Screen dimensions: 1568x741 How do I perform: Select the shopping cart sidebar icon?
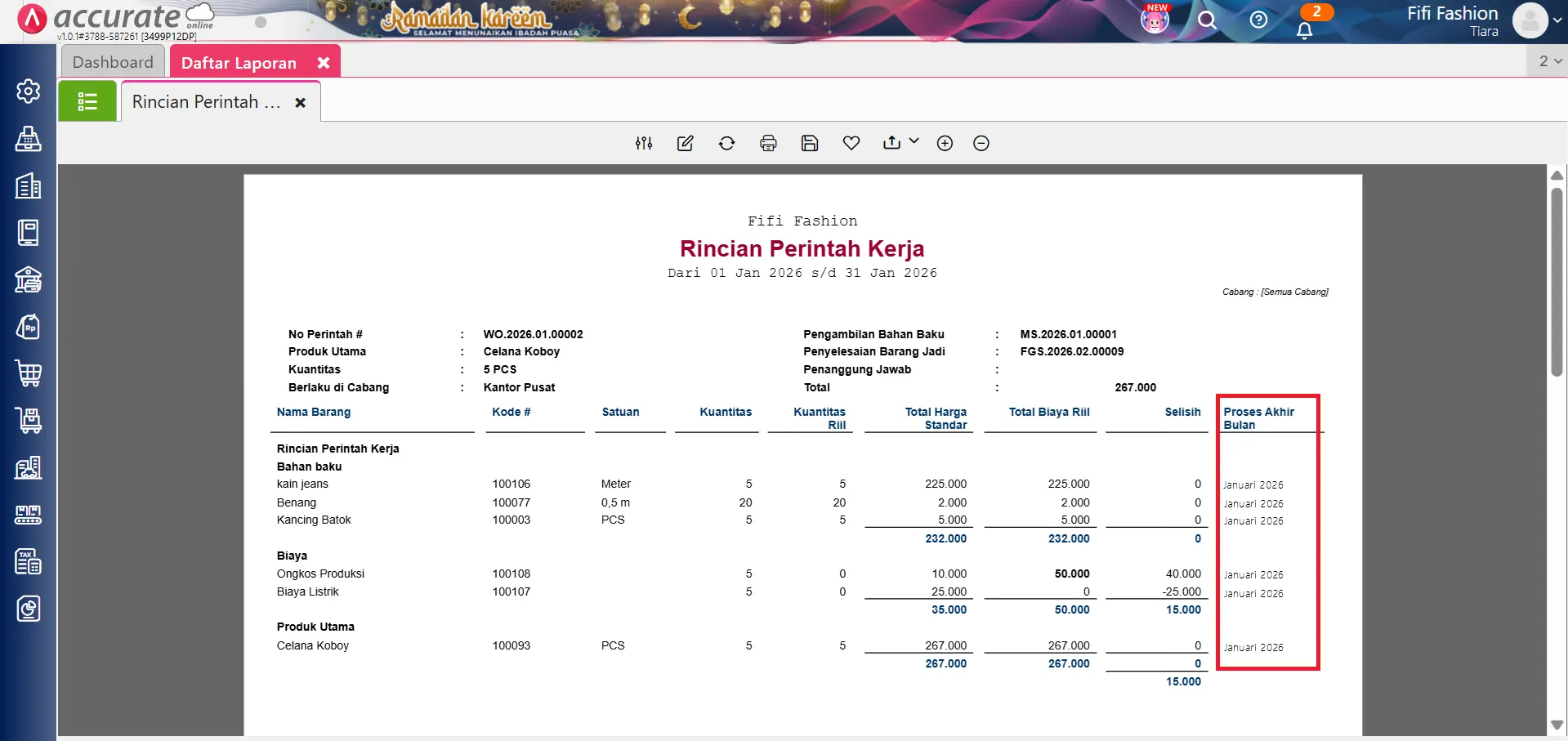29,373
